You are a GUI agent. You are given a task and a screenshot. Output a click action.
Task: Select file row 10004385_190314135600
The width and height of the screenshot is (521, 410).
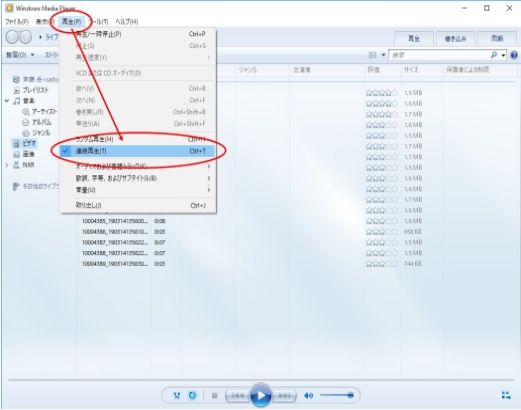[115, 221]
